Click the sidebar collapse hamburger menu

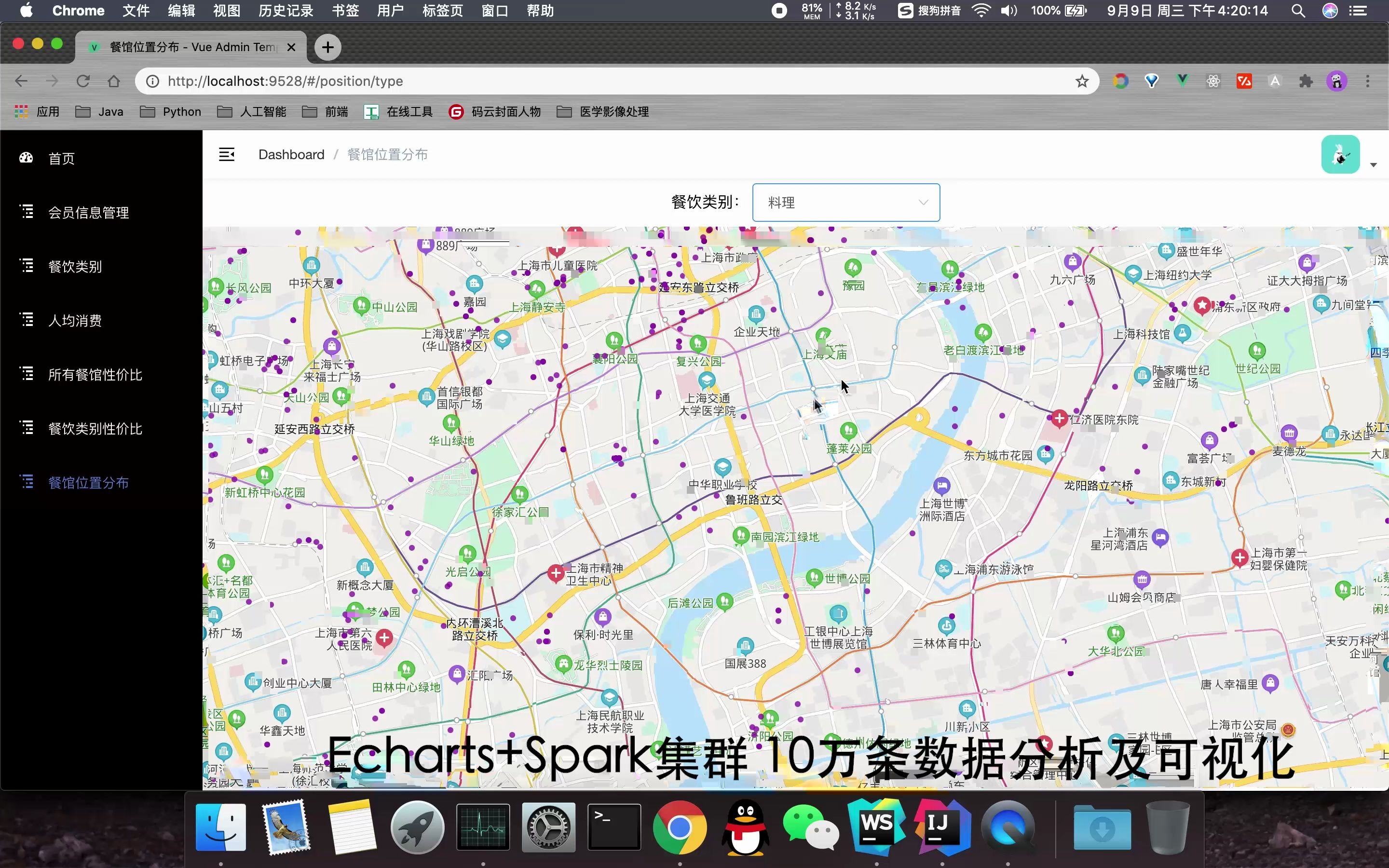coord(227,154)
